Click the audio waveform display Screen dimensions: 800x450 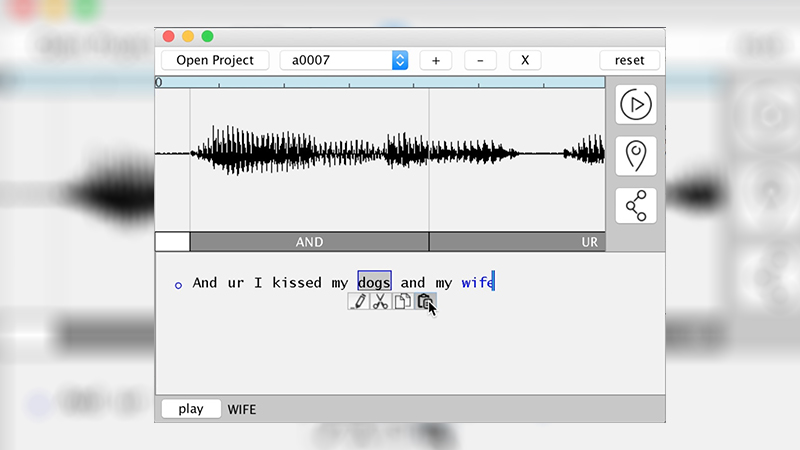tap(380, 159)
